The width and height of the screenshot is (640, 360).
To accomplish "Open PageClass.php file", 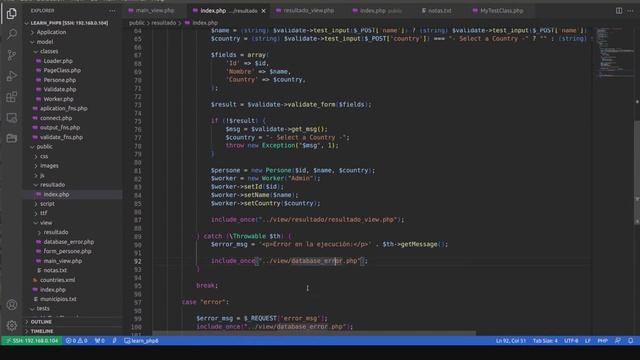I will point(62,70).
